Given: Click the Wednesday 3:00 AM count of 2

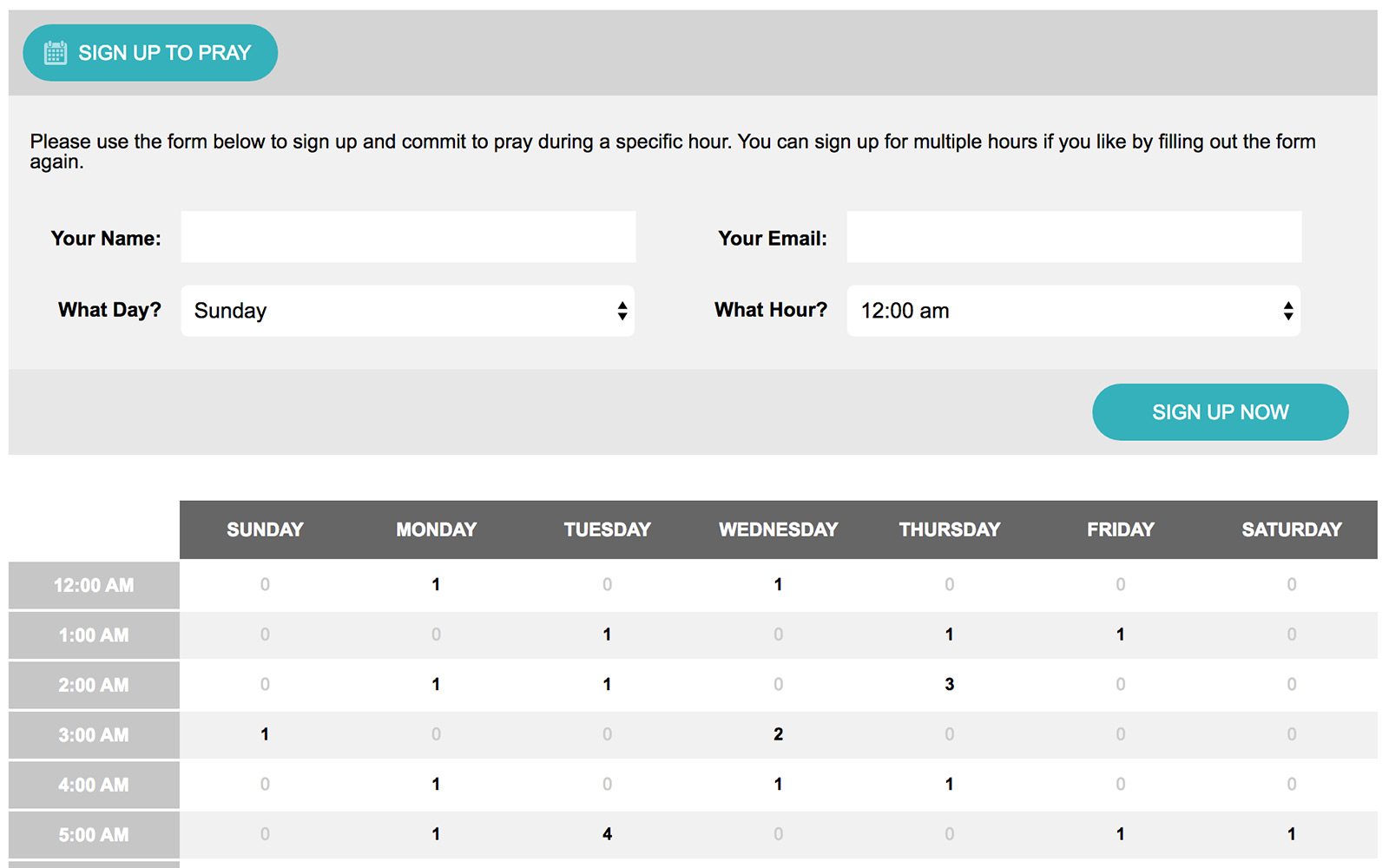Looking at the screenshot, I should [778, 734].
